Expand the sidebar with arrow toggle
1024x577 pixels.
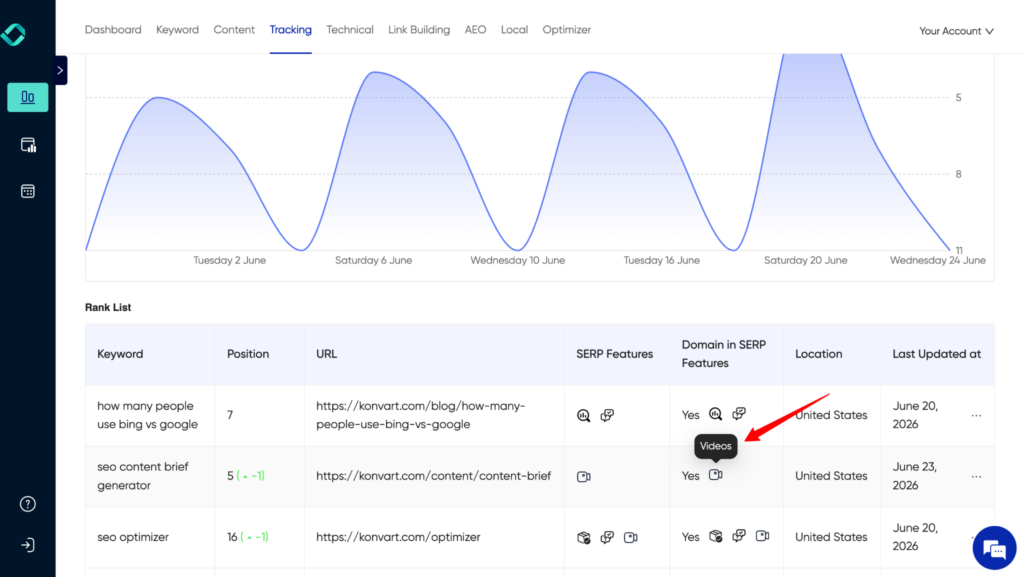61,70
